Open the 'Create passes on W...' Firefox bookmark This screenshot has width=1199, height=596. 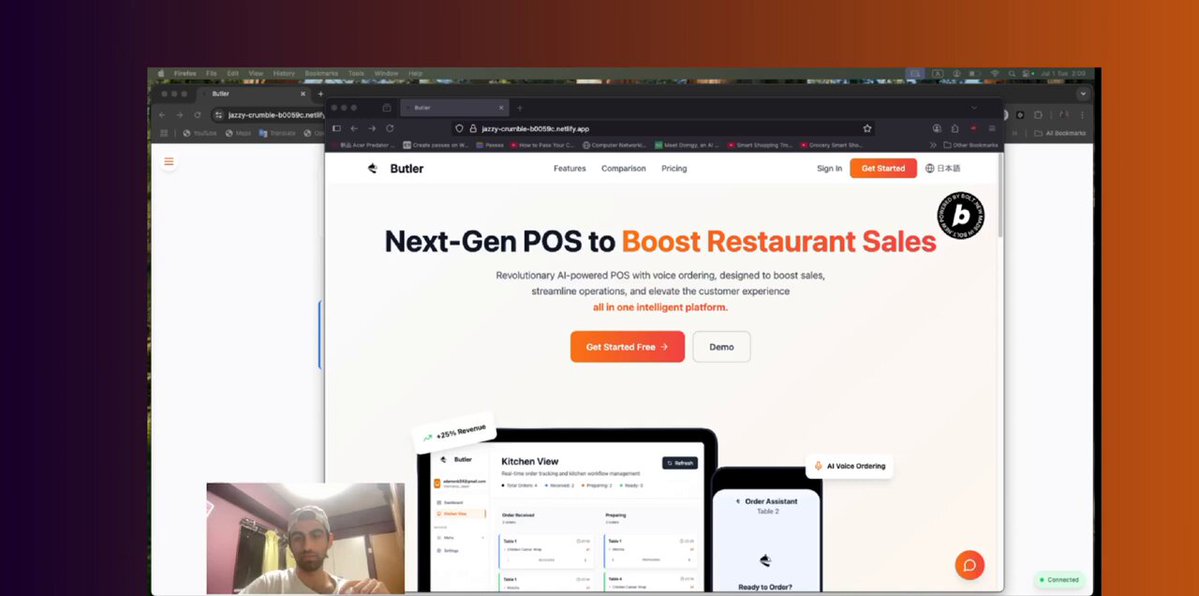436,145
